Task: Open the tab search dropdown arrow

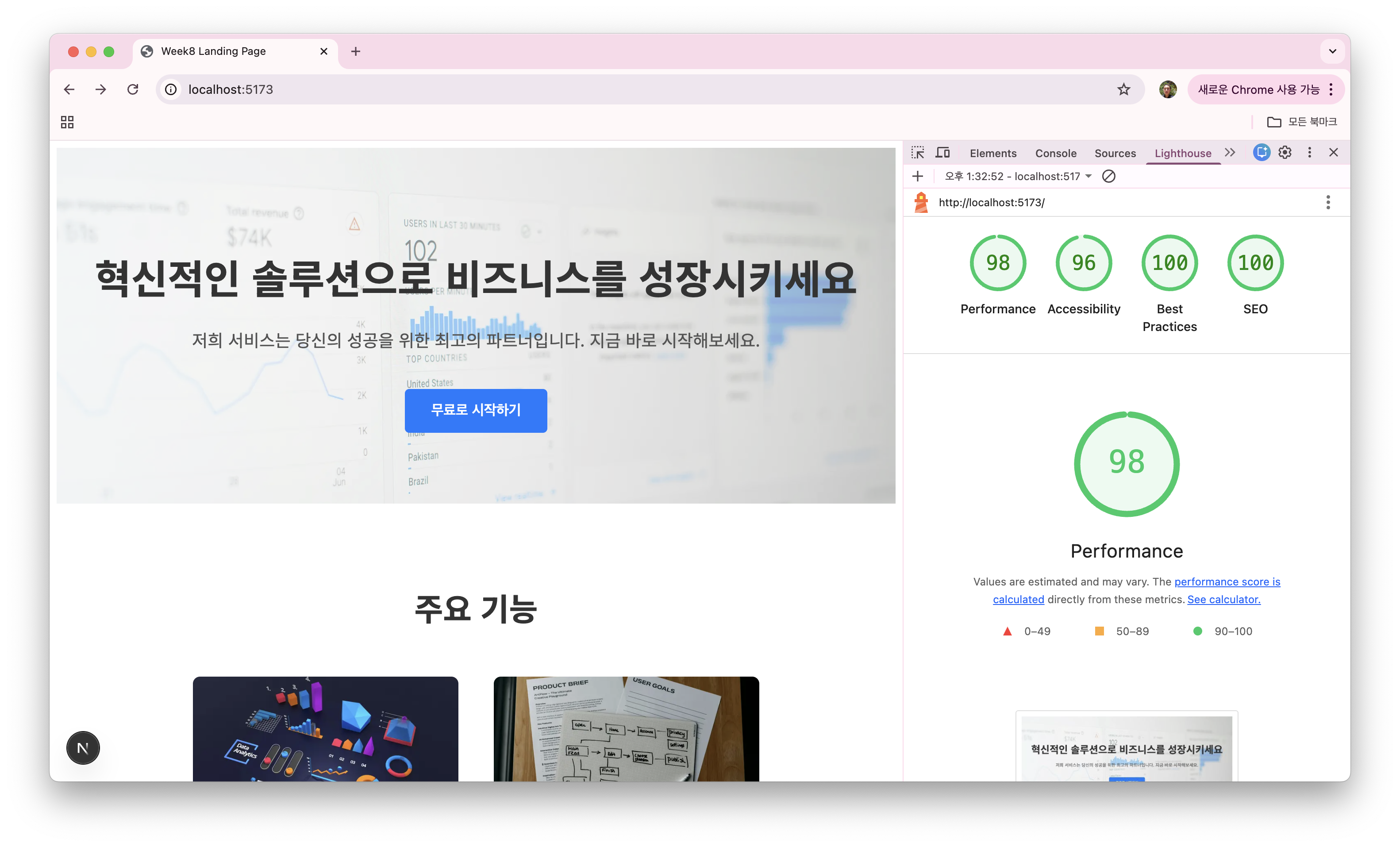Action: (x=1332, y=51)
